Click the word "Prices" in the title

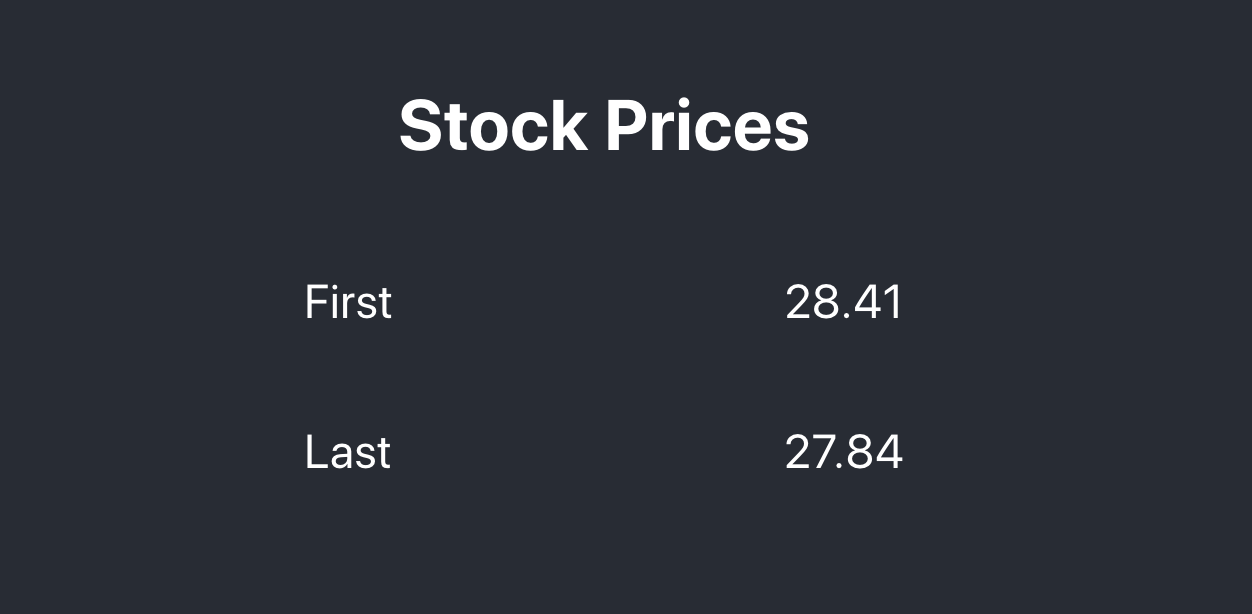[707, 126]
